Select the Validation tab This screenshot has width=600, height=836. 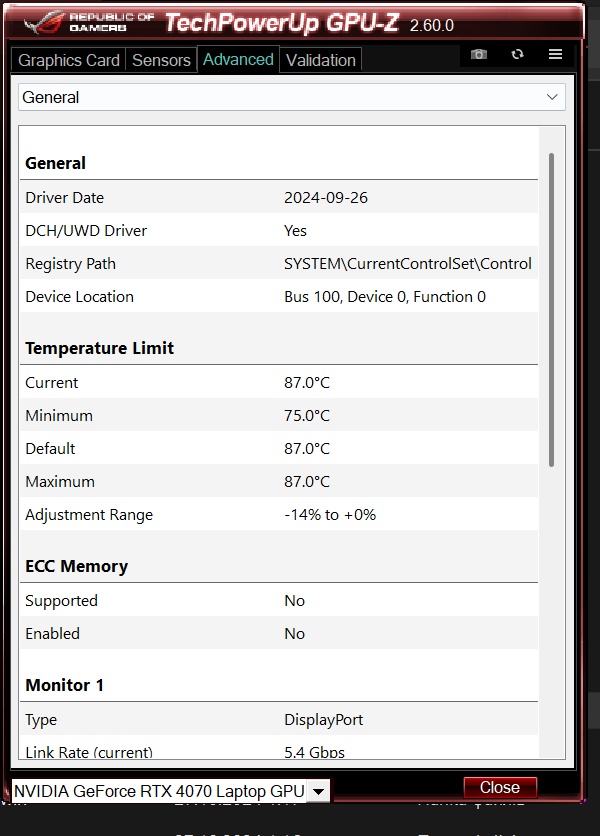click(x=320, y=60)
